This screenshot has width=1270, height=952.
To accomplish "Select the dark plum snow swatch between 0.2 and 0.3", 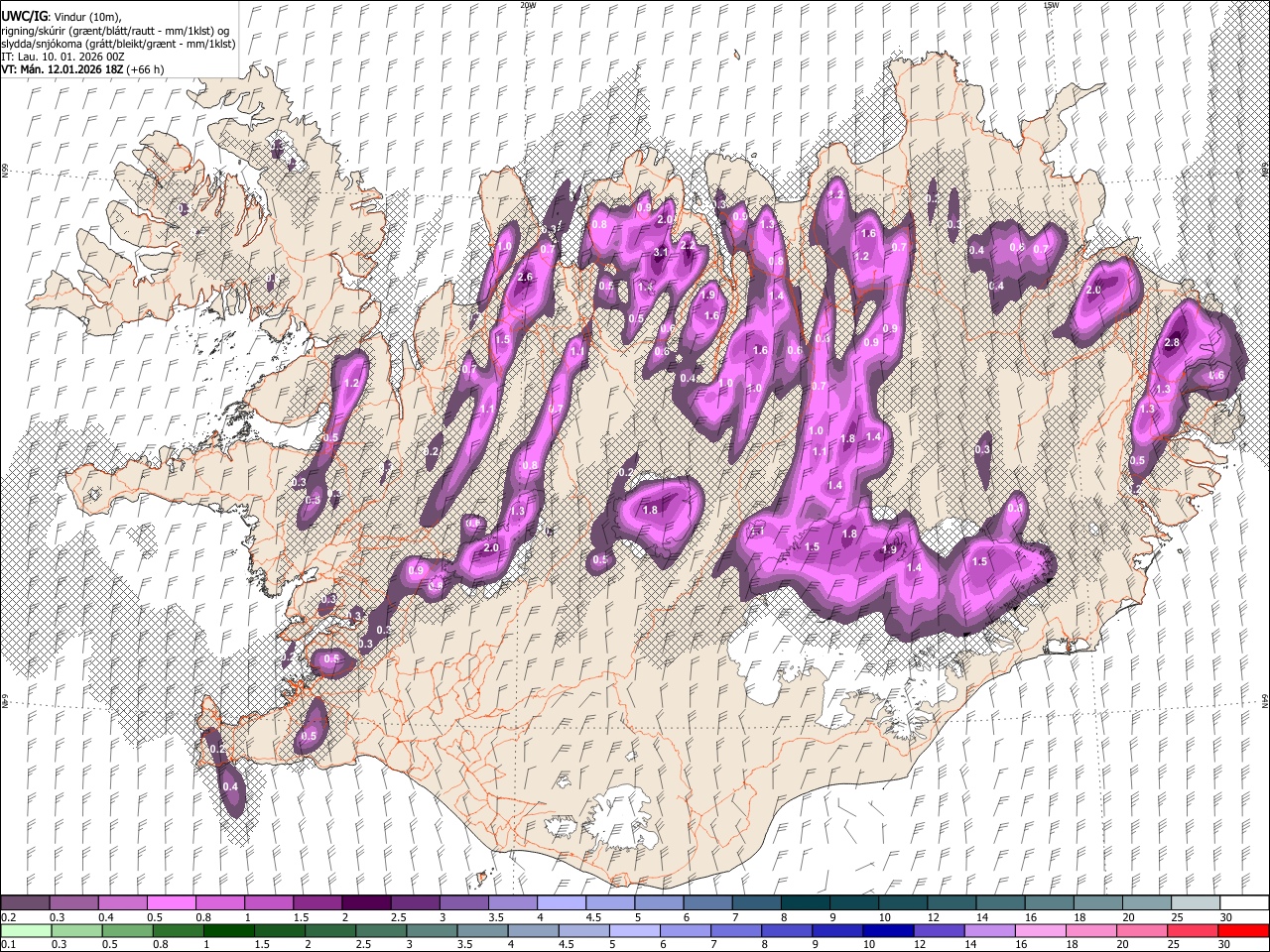I will point(25,902).
